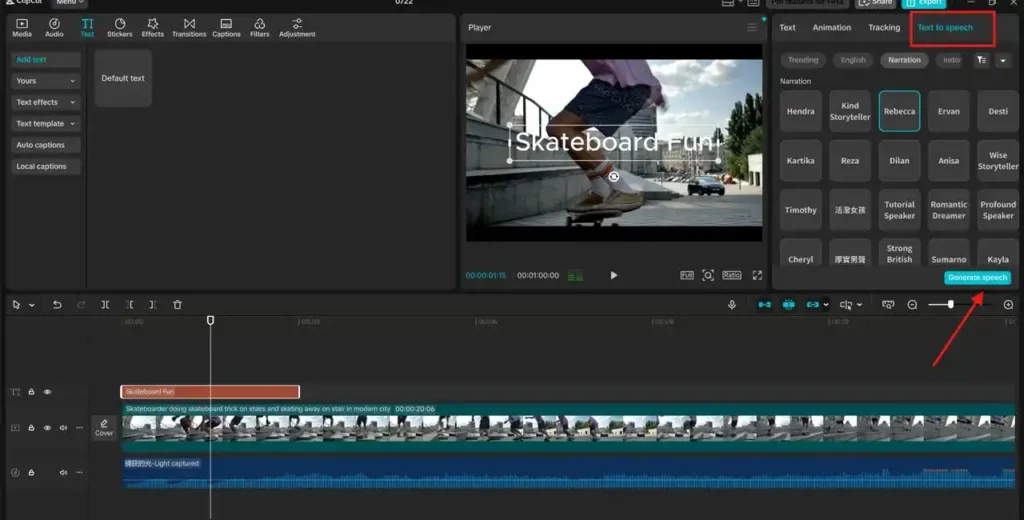Mute the video track audio

point(63,428)
